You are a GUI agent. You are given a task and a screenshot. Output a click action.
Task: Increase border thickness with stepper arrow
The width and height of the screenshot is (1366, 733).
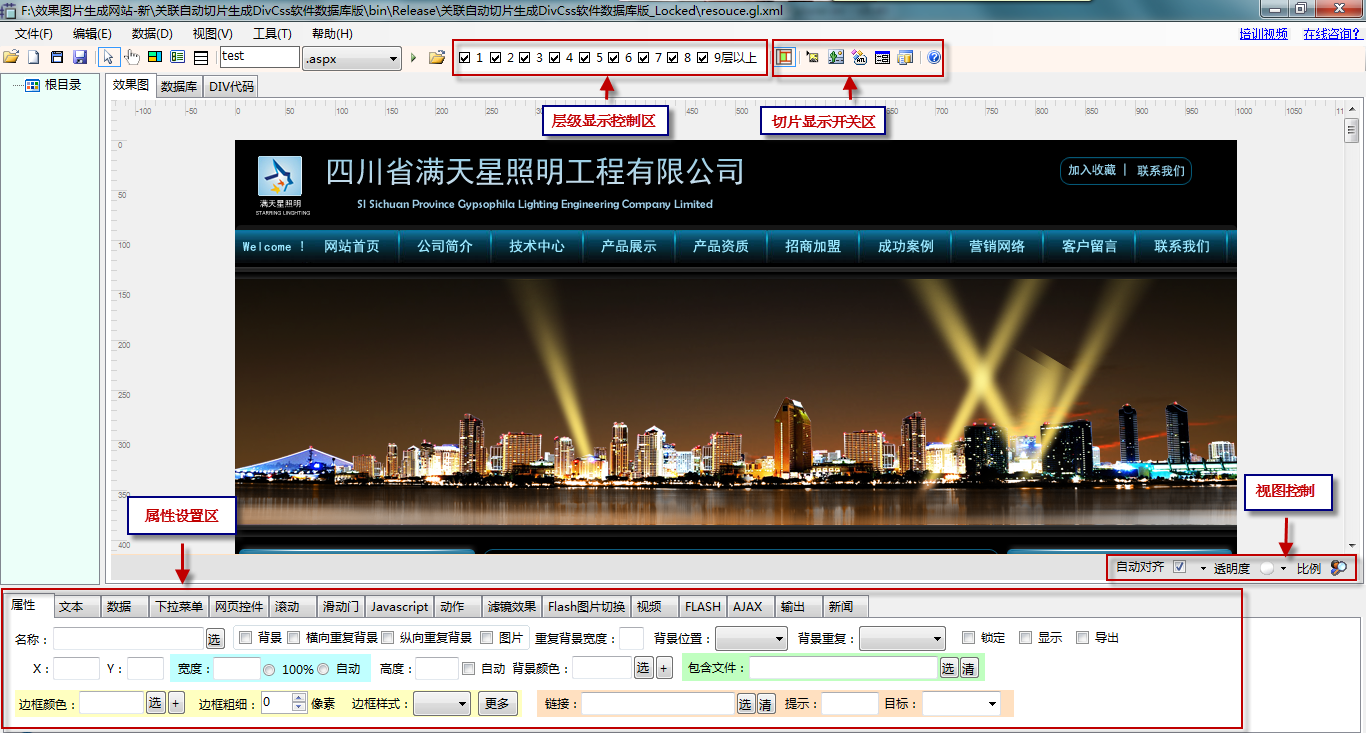tap(298, 699)
